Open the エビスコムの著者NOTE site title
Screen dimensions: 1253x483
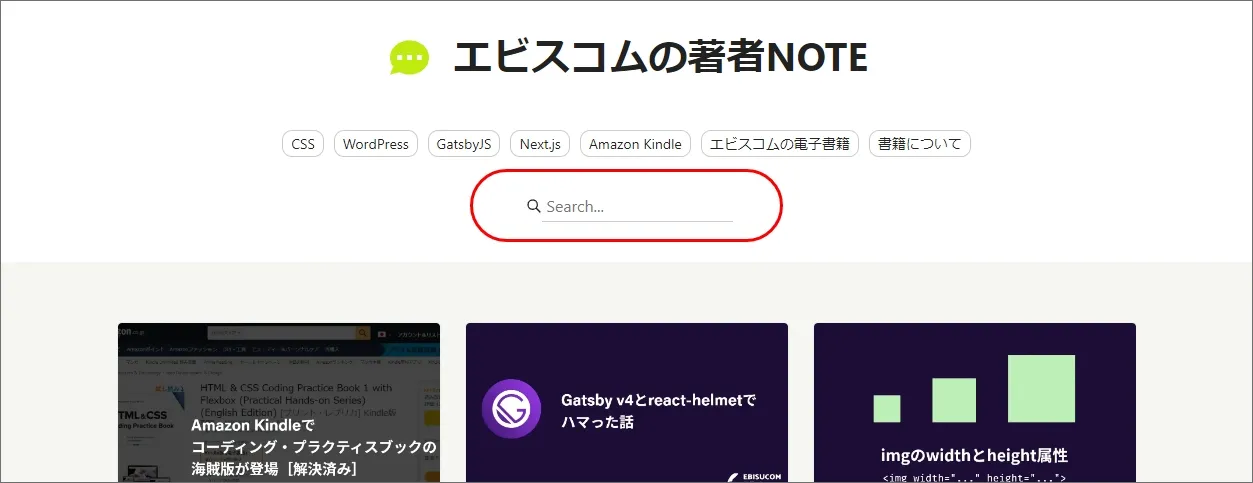coord(660,58)
